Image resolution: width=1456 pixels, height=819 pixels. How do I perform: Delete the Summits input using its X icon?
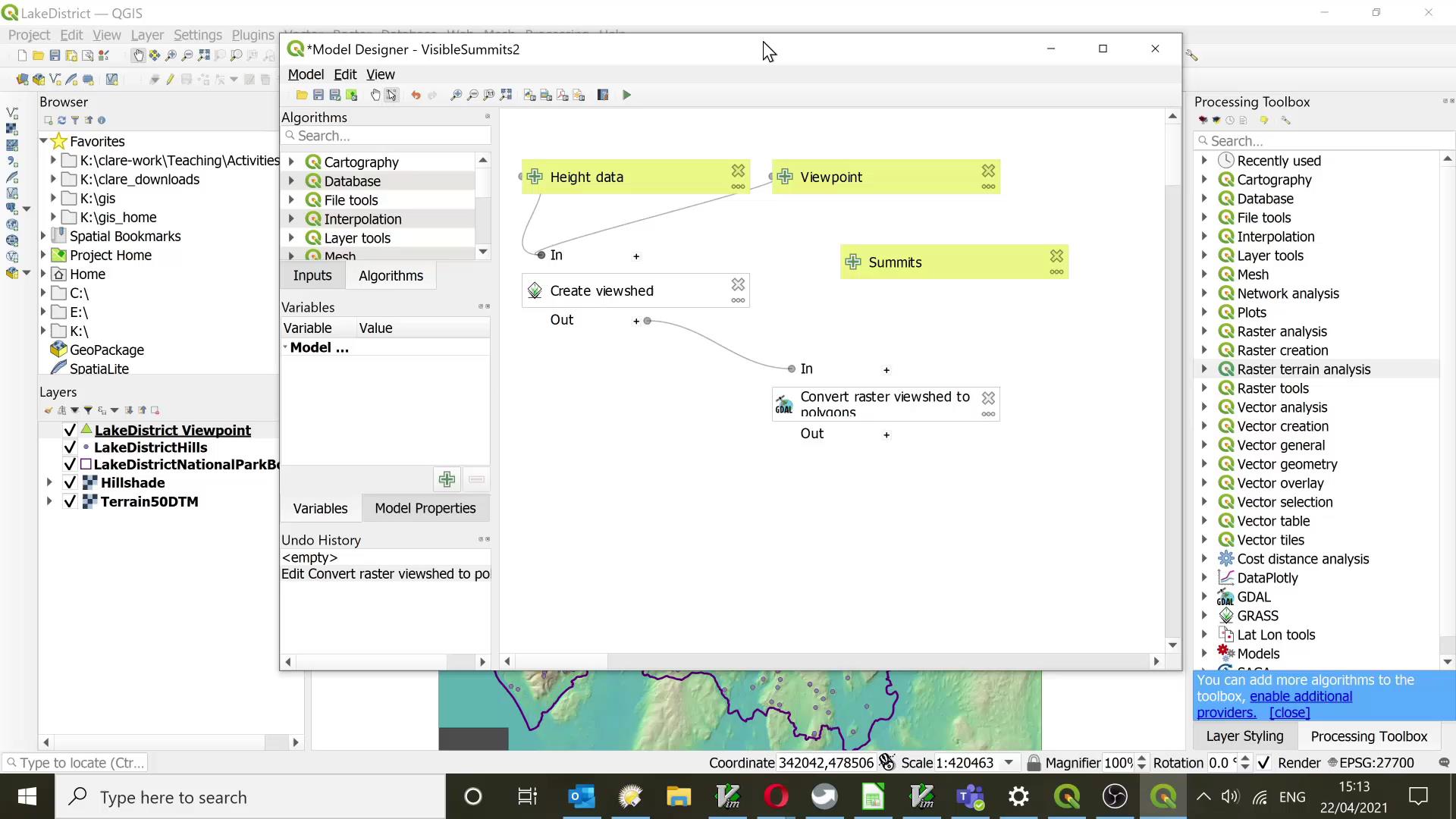pyautogui.click(x=1056, y=256)
